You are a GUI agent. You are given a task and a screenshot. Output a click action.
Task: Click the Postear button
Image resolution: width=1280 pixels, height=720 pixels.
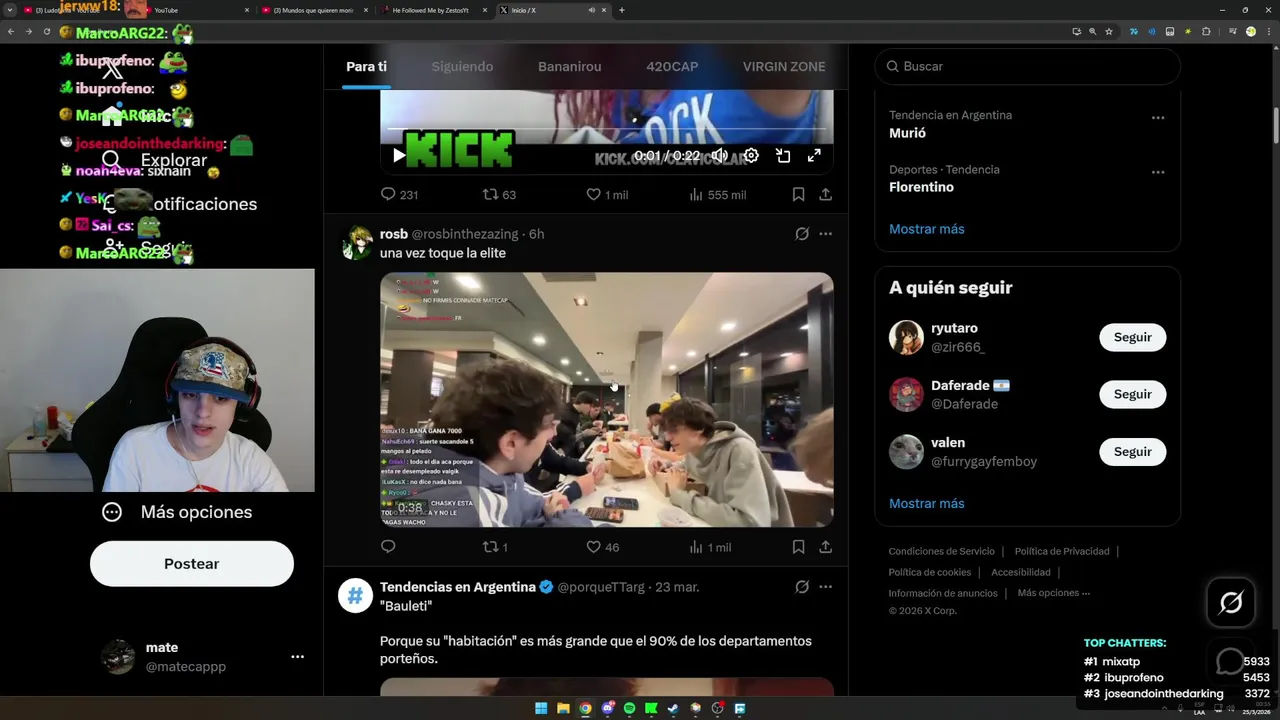(192, 564)
